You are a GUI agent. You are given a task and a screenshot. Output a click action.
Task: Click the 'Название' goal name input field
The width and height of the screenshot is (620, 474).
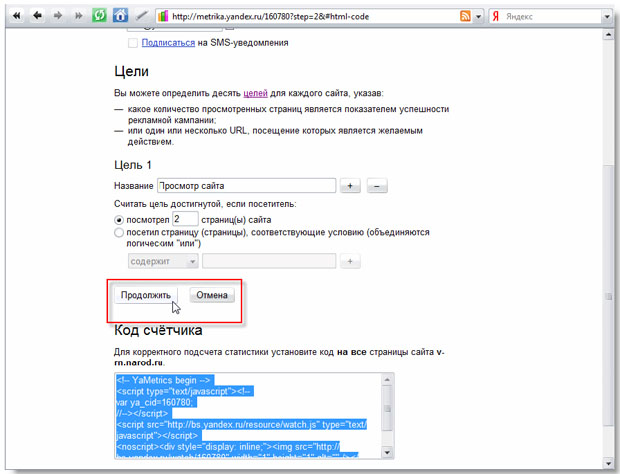pyautogui.click(x=246, y=186)
